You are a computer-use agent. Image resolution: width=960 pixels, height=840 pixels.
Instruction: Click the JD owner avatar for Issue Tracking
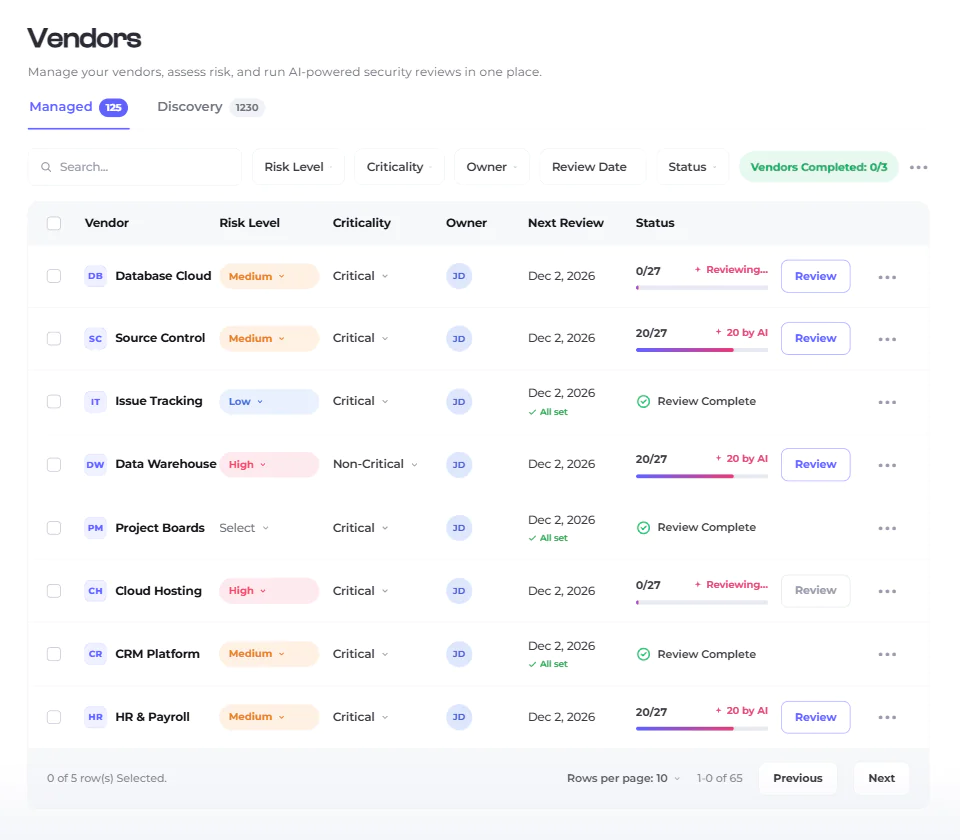pos(459,402)
